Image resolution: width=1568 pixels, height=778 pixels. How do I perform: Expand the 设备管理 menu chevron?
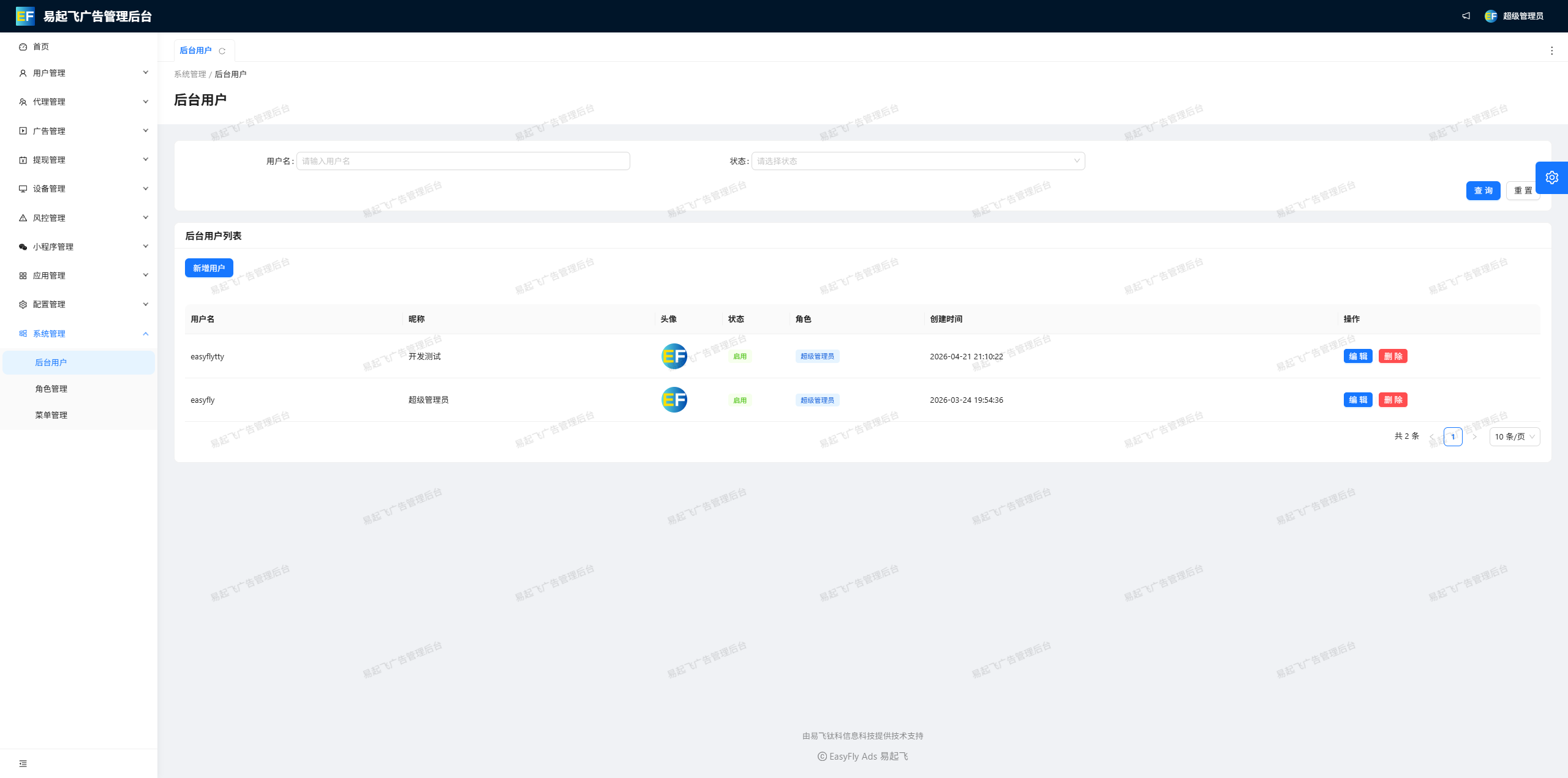click(x=146, y=189)
